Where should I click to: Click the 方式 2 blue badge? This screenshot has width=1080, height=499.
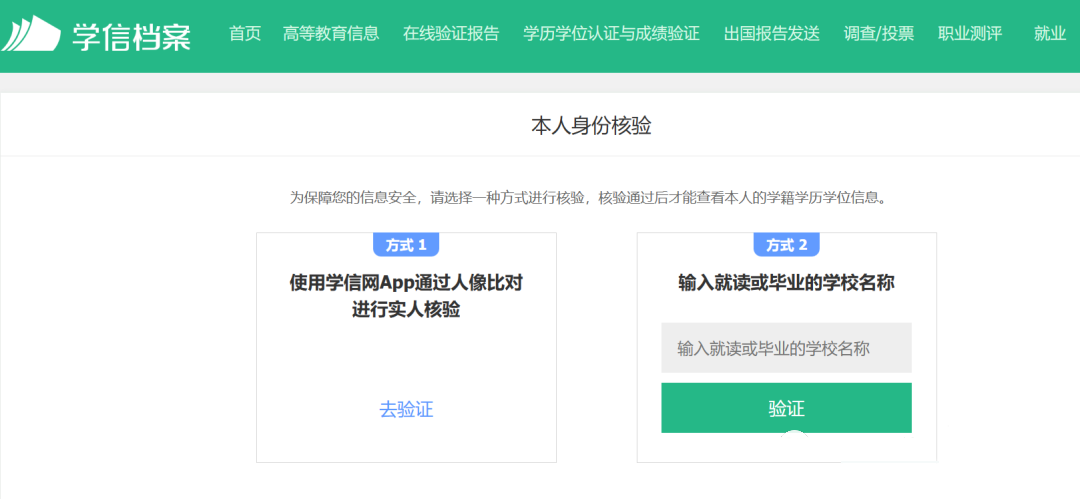(x=787, y=245)
